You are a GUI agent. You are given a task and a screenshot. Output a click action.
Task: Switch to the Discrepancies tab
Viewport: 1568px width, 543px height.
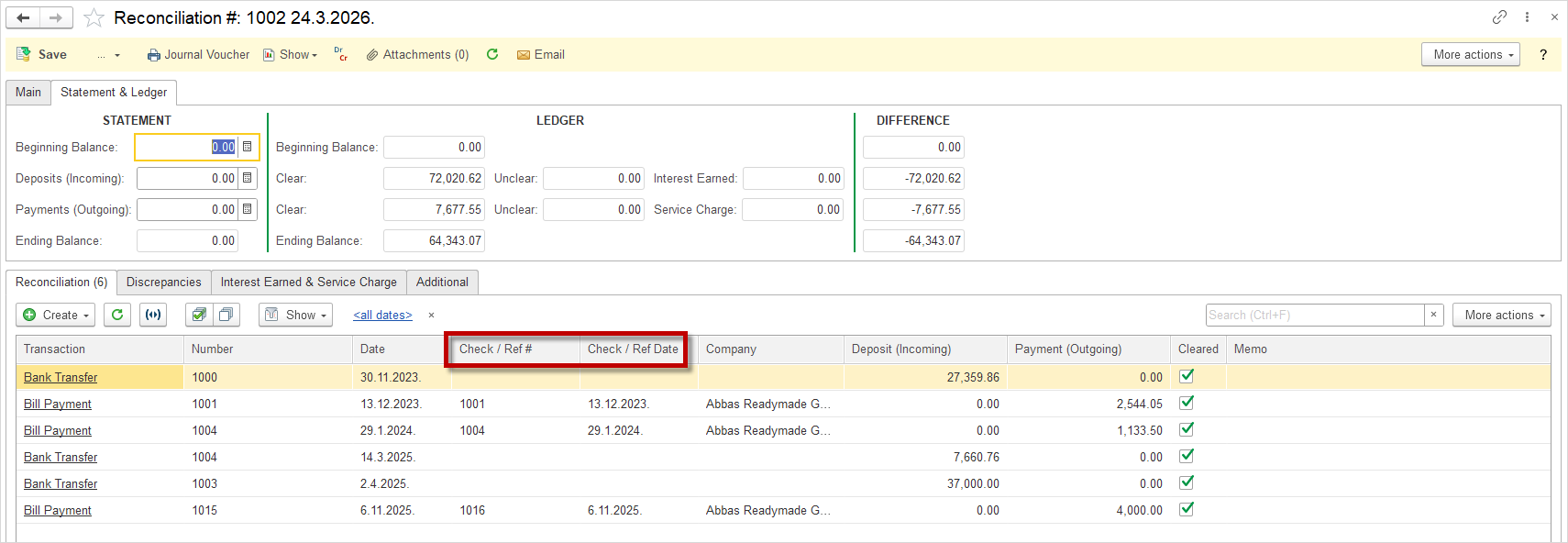click(163, 282)
